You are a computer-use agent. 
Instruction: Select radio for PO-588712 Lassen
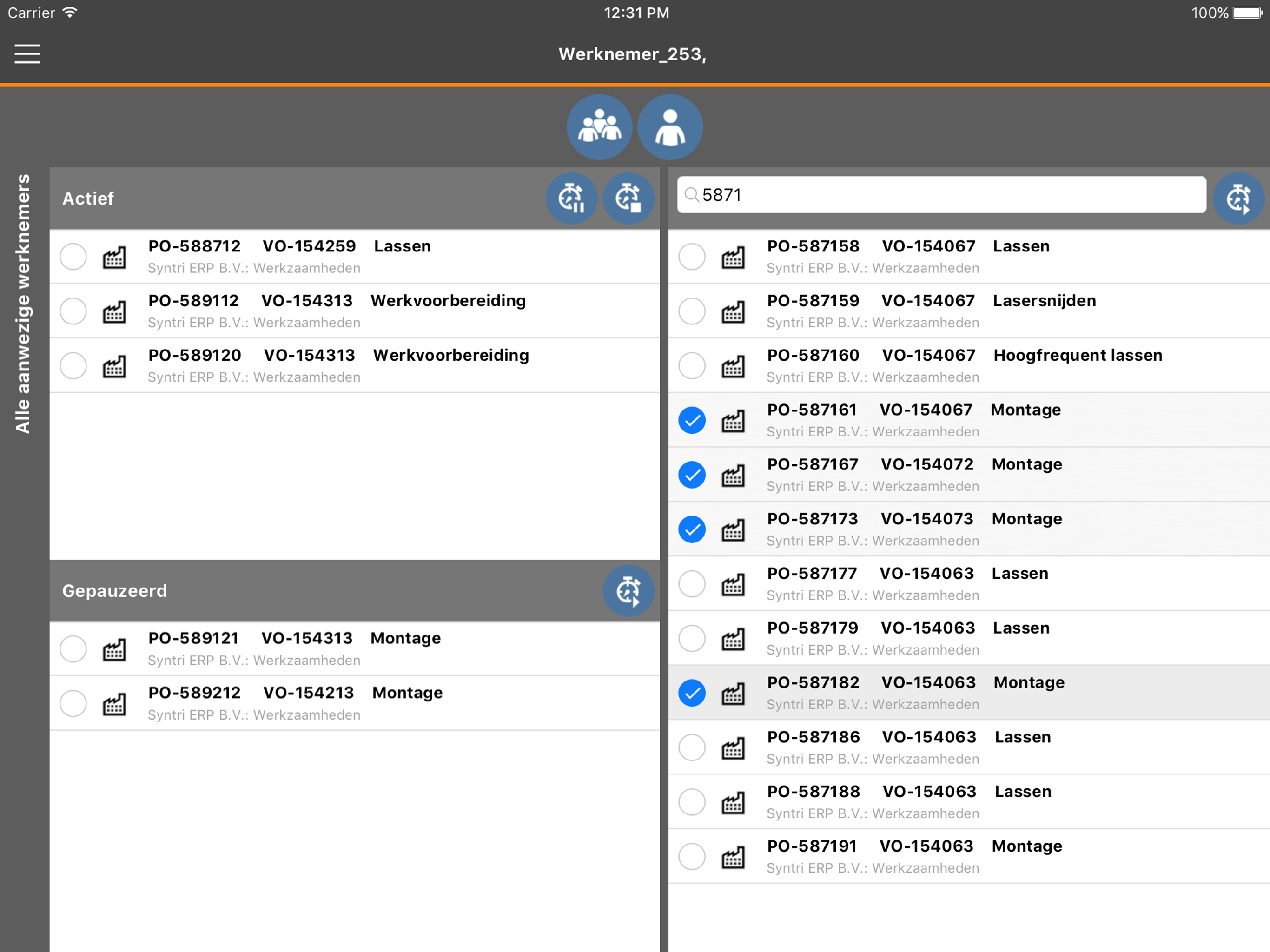click(73, 257)
